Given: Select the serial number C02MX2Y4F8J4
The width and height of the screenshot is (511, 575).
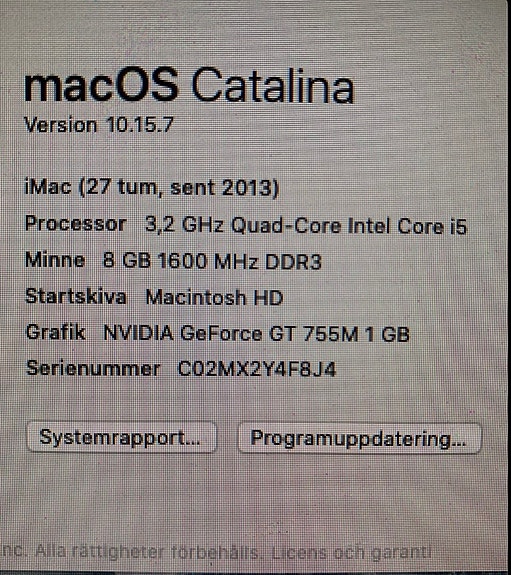Looking at the screenshot, I should [256, 369].
